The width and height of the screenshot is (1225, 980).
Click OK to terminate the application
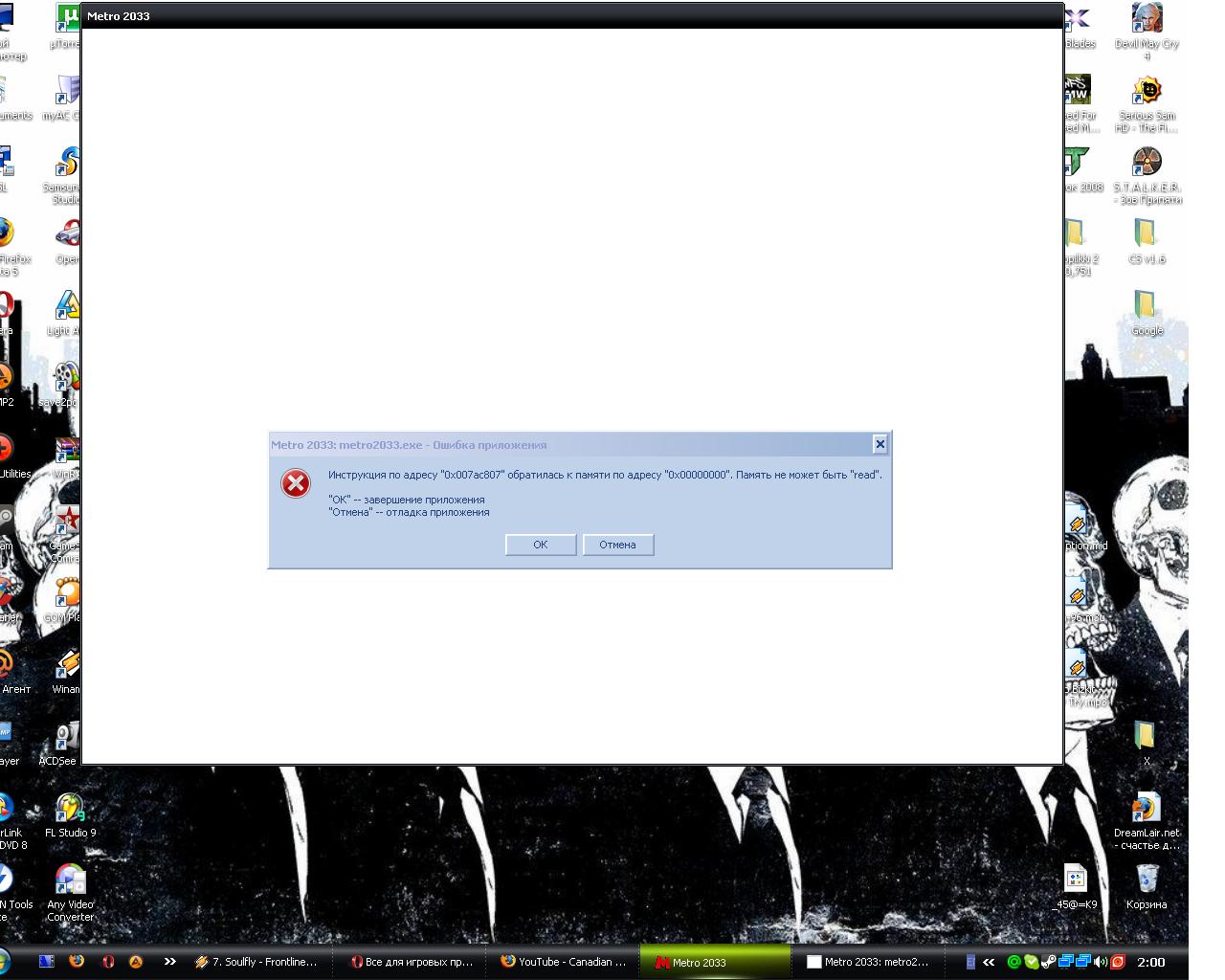[x=540, y=545]
